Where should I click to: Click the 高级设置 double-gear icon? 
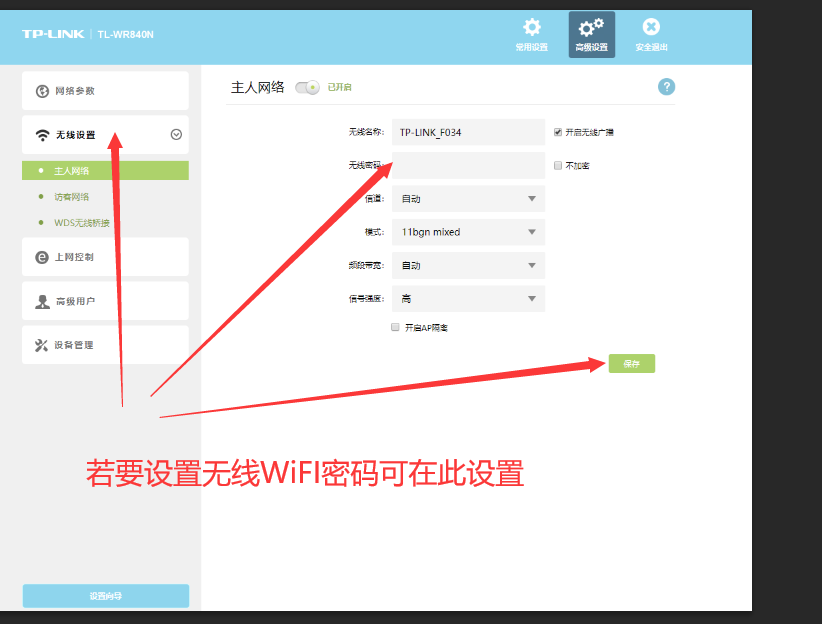[x=591, y=29]
